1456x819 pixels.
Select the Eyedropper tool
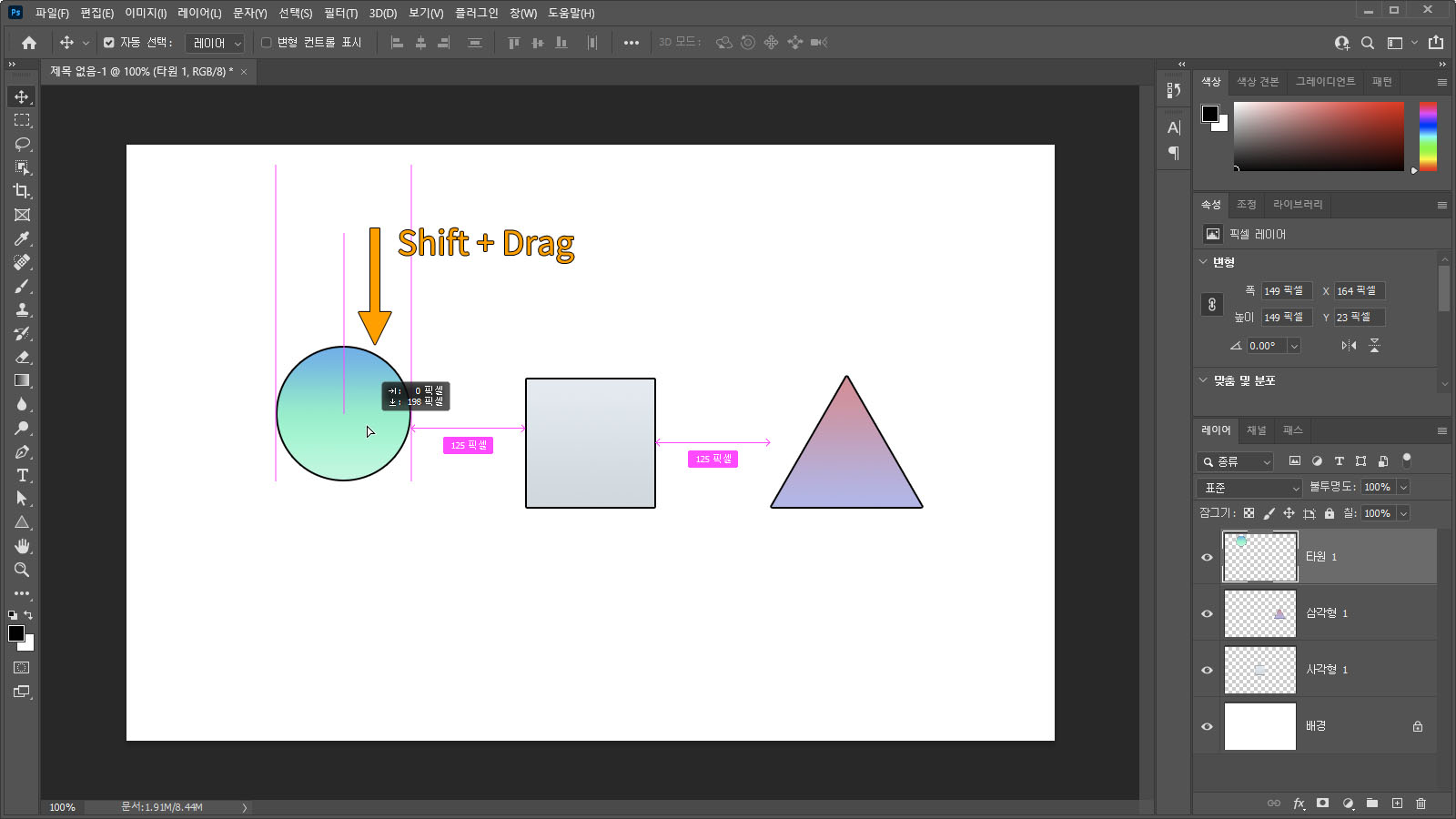click(x=22, y=238)
